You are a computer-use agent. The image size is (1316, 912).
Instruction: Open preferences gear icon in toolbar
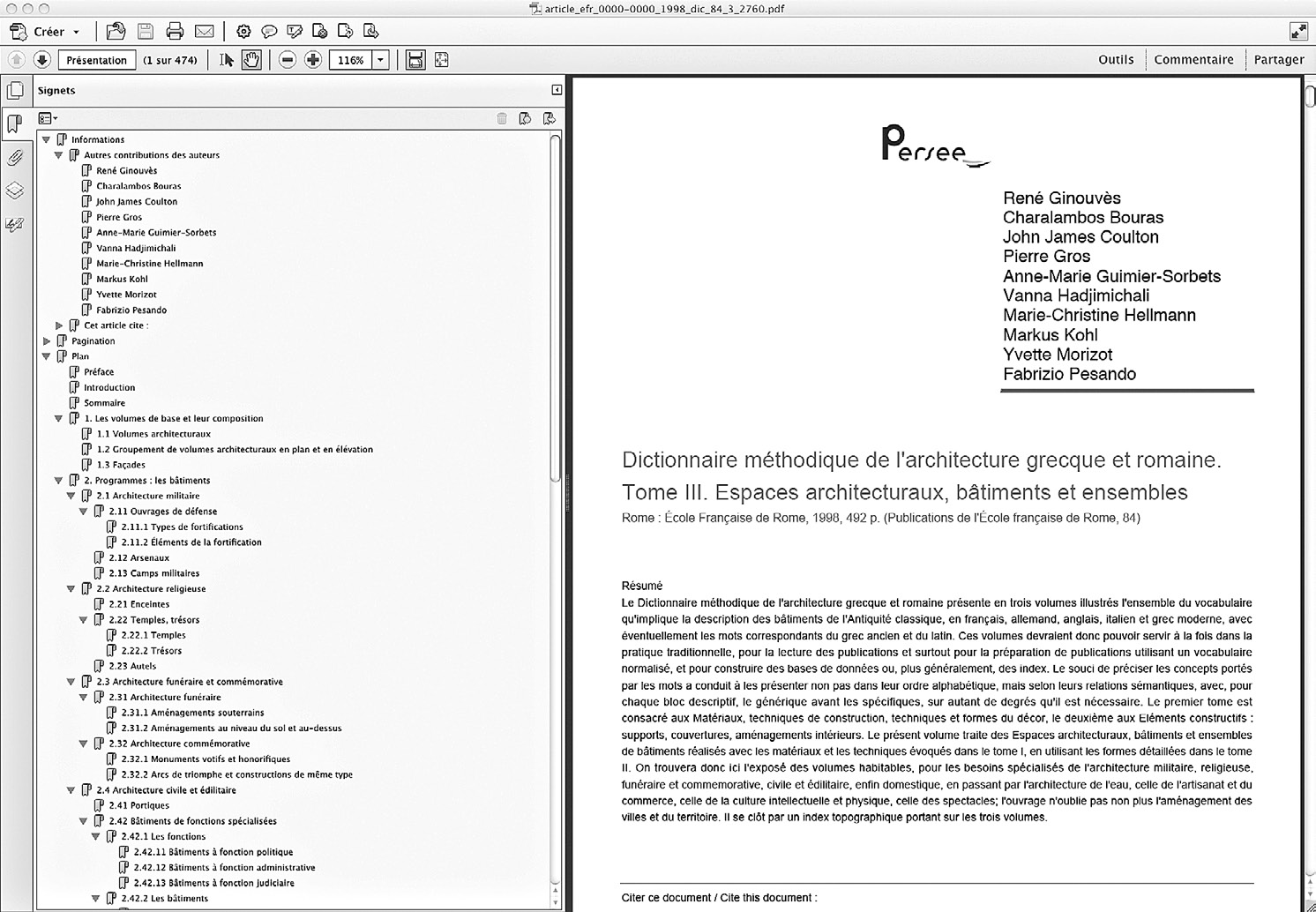[243, 32]
